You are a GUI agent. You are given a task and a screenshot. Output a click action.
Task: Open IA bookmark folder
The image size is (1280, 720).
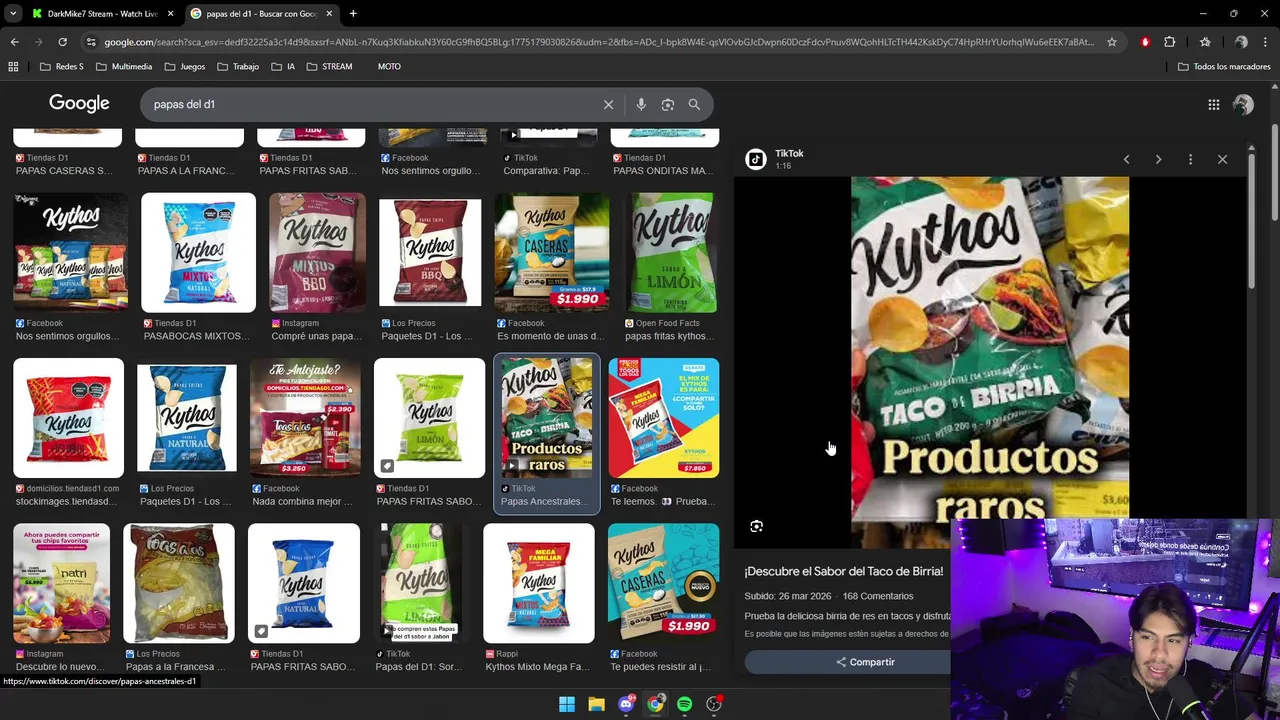click(x=284, y=67)
